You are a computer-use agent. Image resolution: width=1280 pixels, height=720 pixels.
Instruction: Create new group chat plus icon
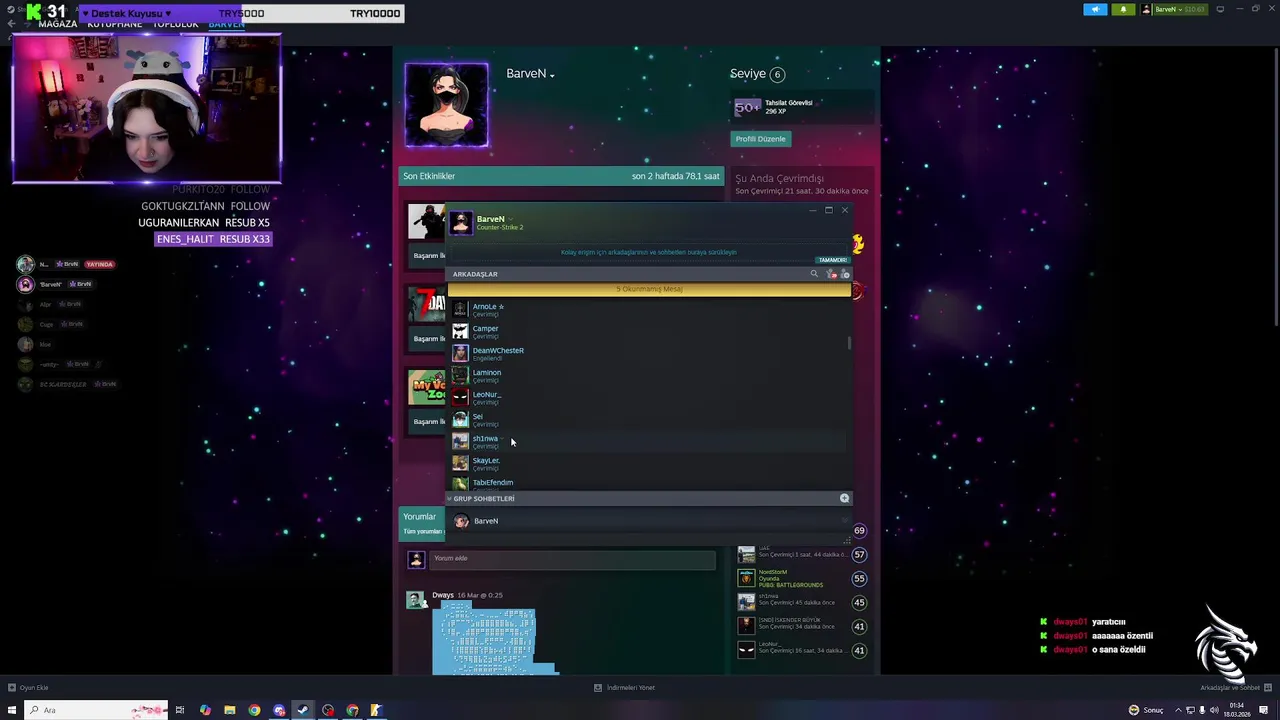[x=845, y=498]
